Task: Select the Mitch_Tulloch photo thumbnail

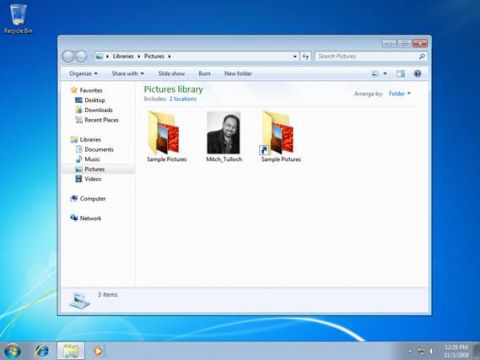Action: (224, 137)
